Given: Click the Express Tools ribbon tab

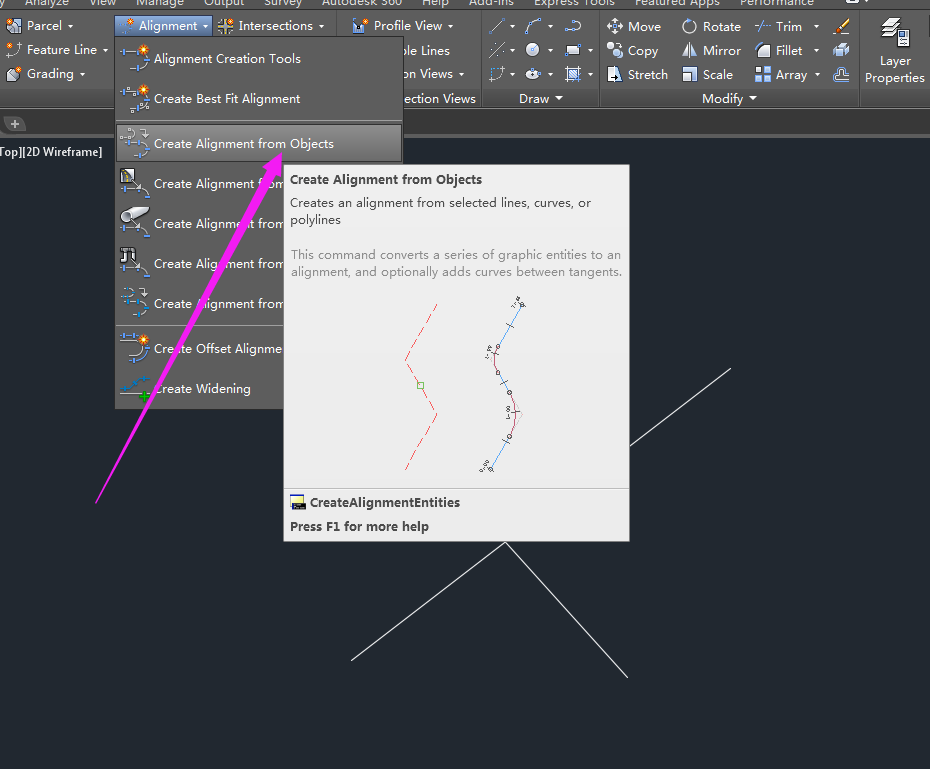Looking at the screenshot, I should click(574, 3).
